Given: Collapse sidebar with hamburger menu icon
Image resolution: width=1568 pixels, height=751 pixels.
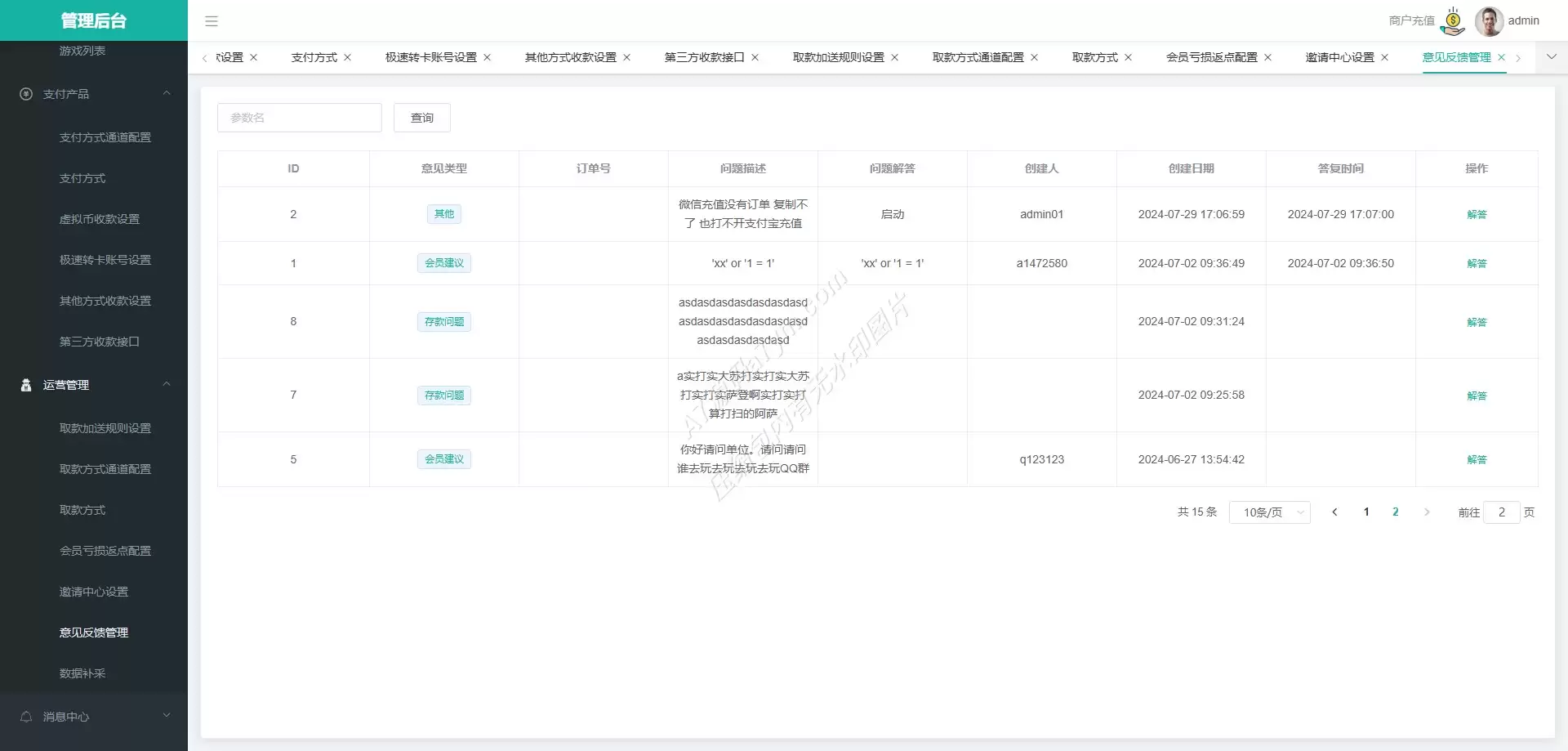Looking at the screenshot, I should 212,21.
